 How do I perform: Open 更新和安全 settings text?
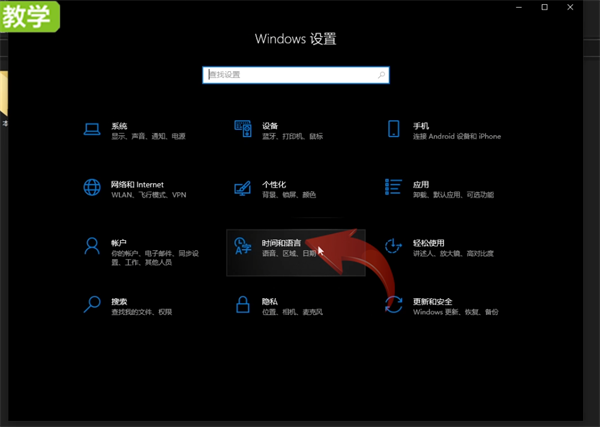(x=432, y=302)
